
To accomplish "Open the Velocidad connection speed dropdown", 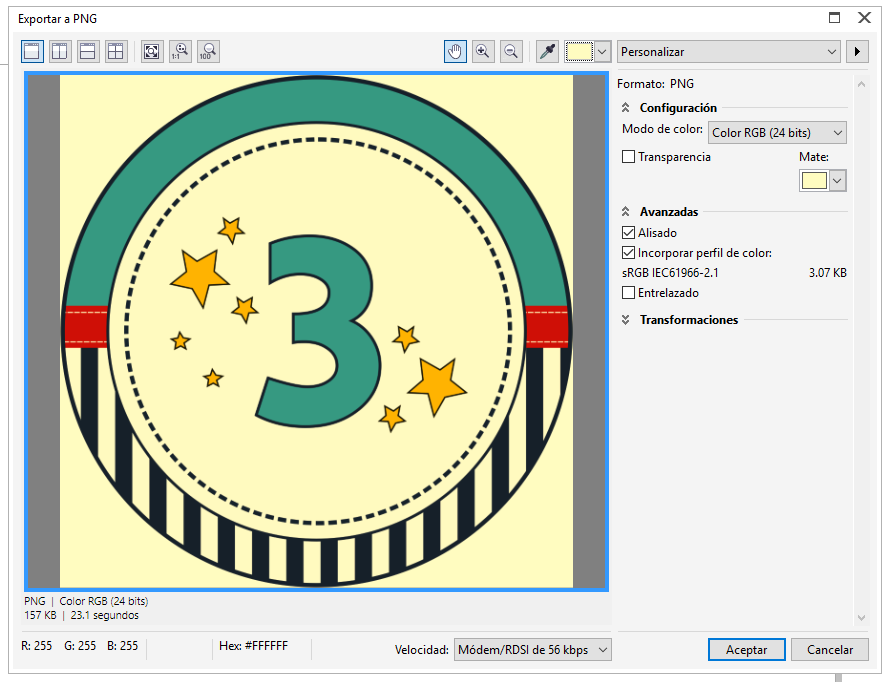I will (x=532, y=650).
